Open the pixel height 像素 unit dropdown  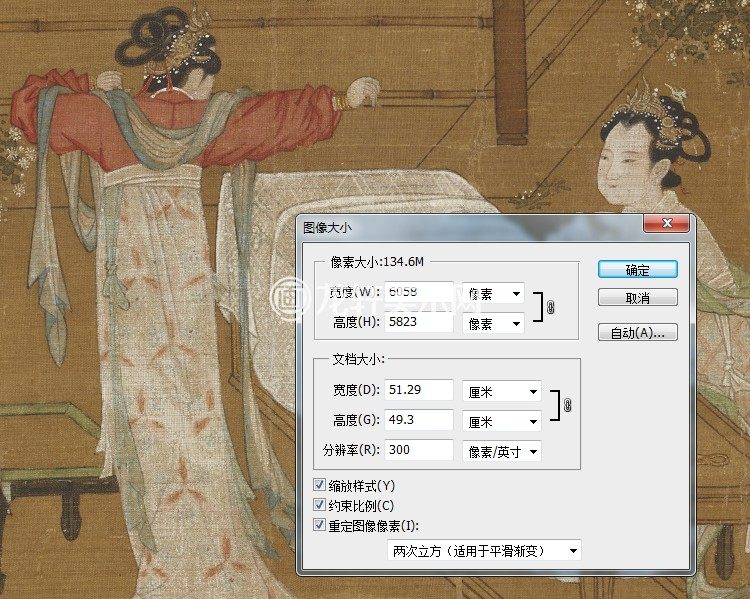[x=493, y=324]
